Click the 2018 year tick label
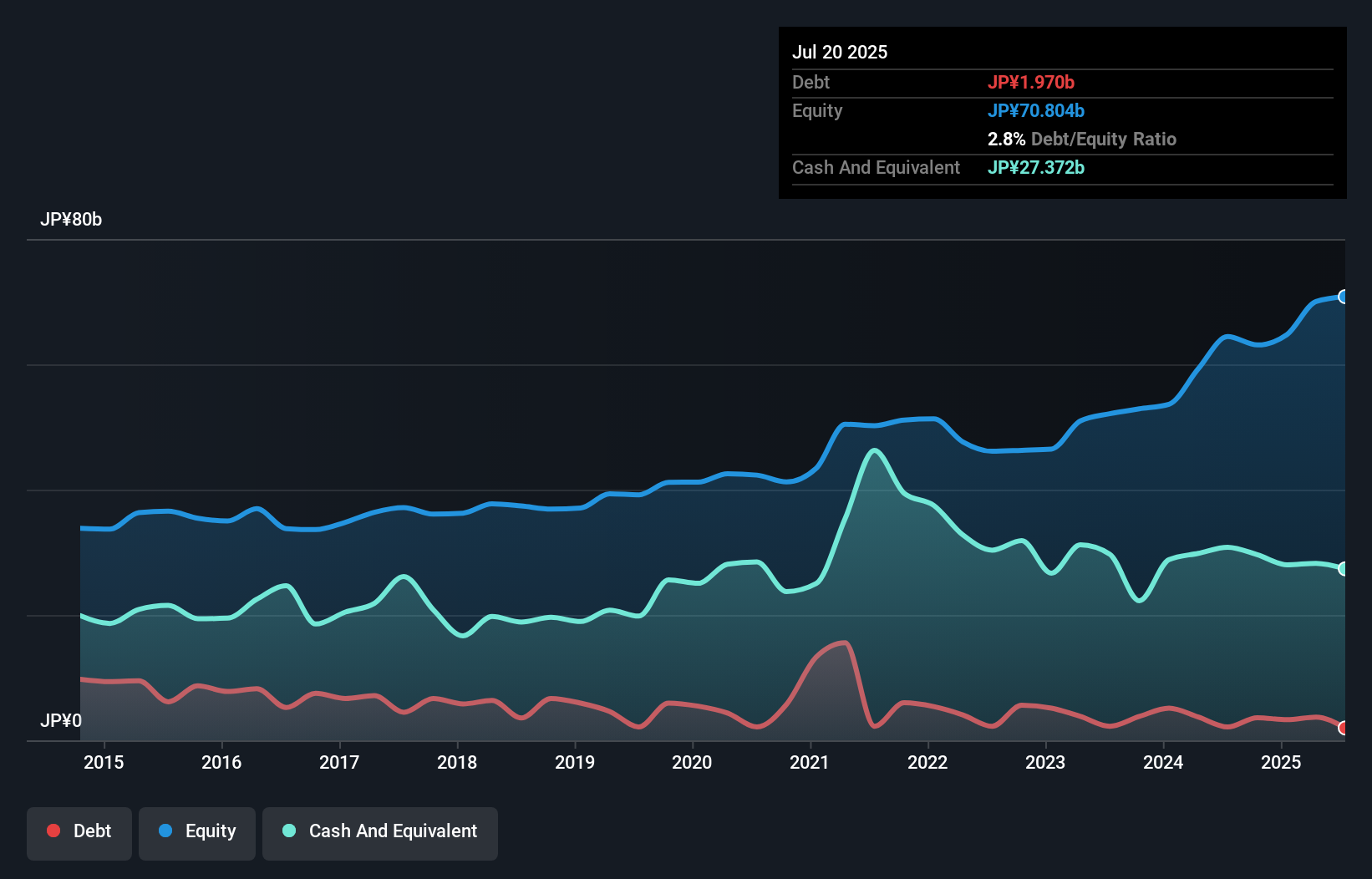Viewport: 1372px width, 879px height. [x=457, y=762]
